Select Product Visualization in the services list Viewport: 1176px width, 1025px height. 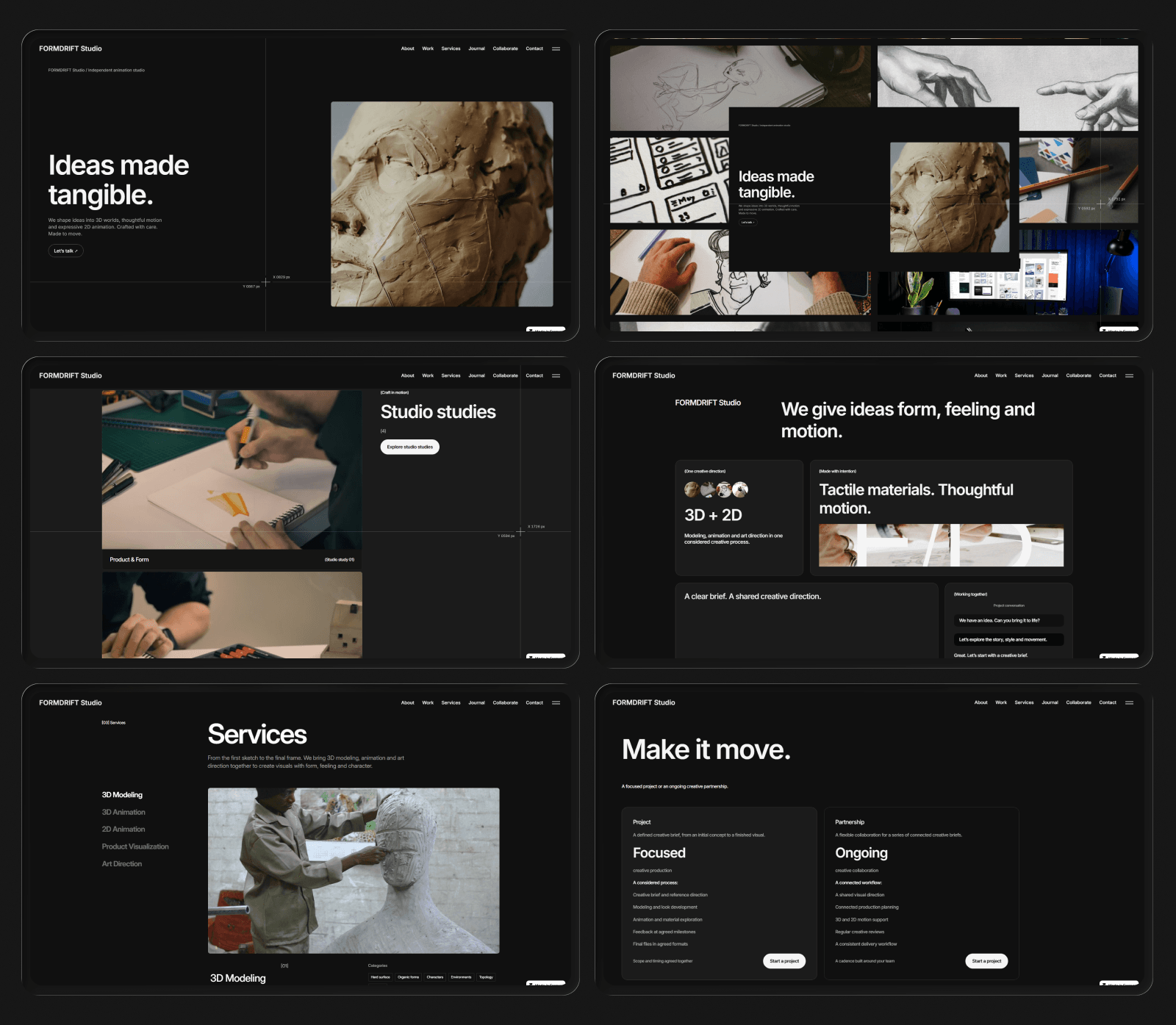(x=135, y=846)
